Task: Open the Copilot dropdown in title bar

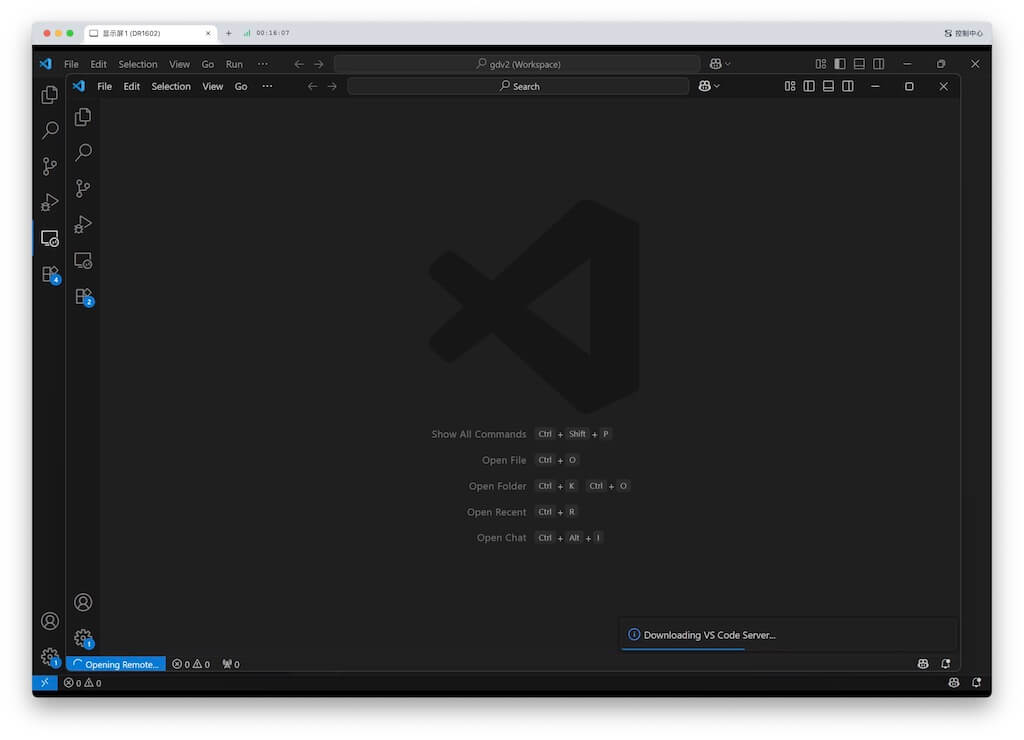Action: pos(708,86)
